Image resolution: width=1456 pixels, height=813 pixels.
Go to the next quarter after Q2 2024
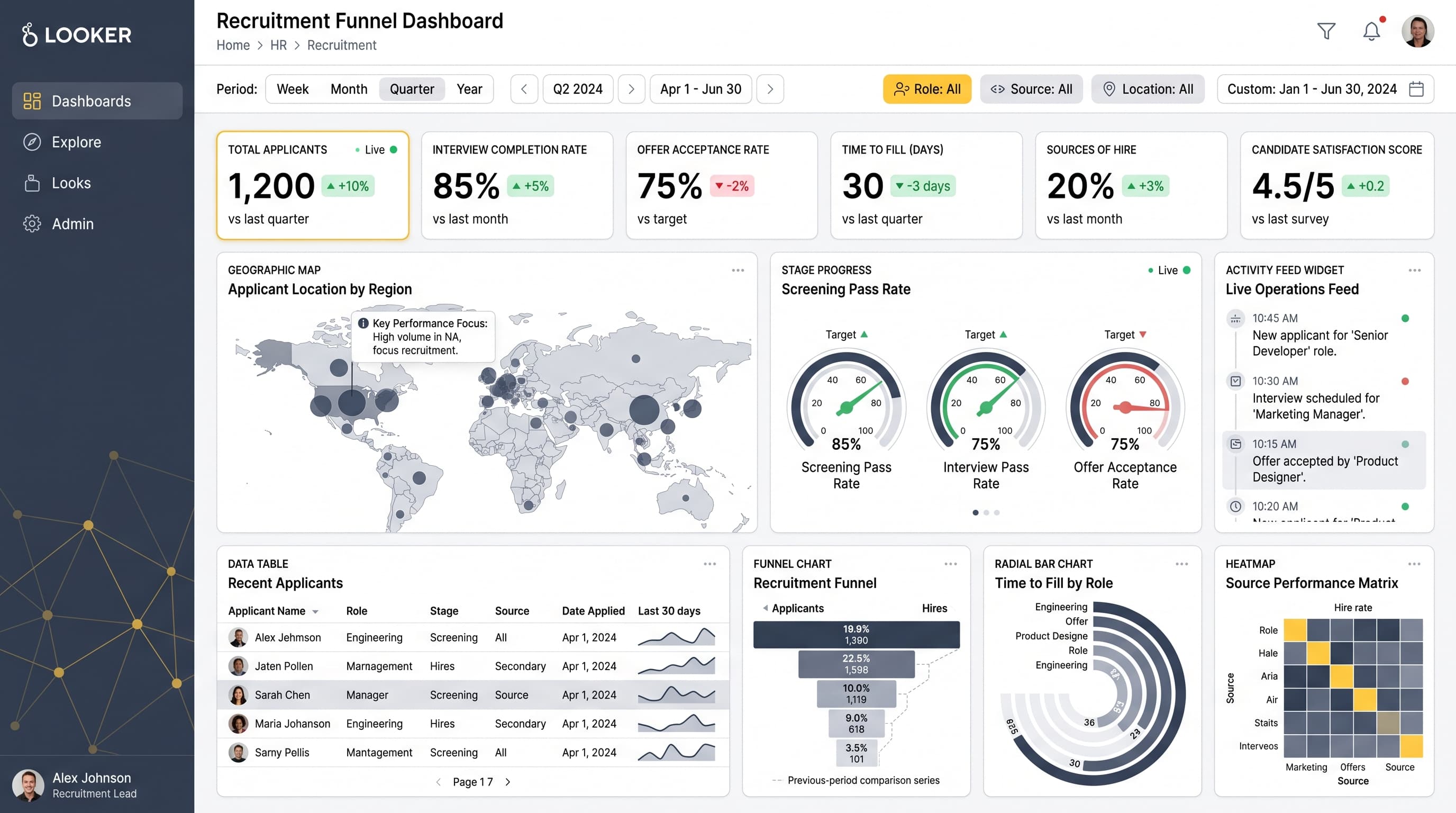[x=631, y=89]
